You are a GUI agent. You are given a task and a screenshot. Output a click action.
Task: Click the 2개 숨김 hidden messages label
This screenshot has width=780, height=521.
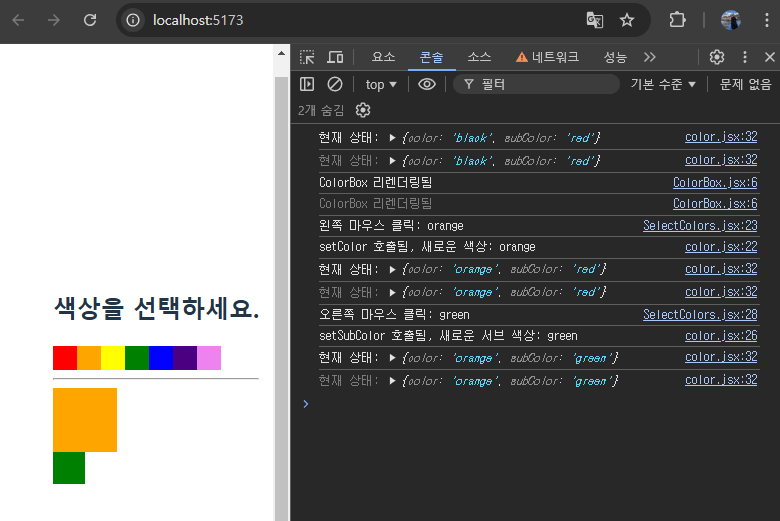321,110
